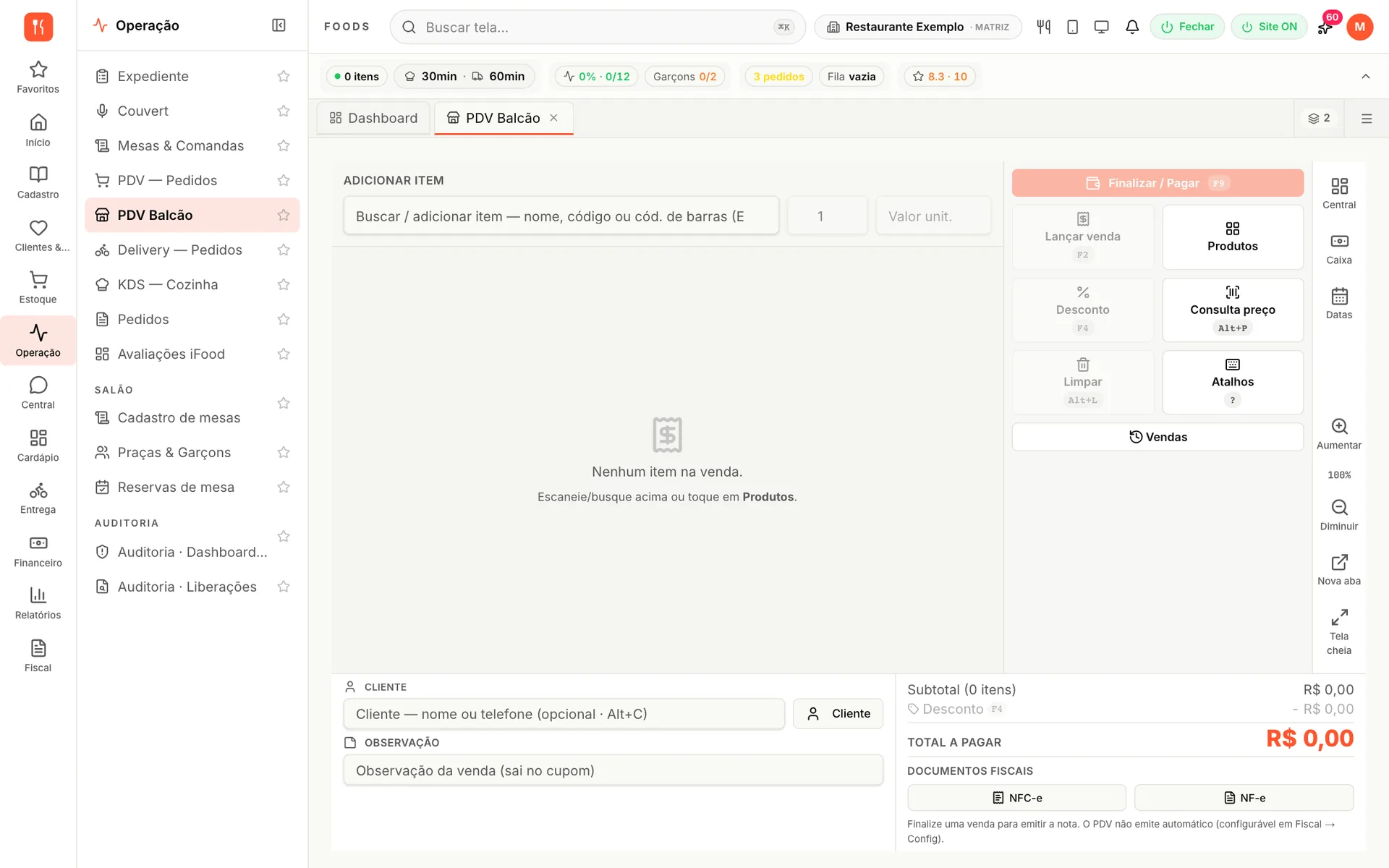Toggle favorite star for KDS — Cozinha
The height and width of the screenshot is (868, 1389).
[x=284, y=284]
